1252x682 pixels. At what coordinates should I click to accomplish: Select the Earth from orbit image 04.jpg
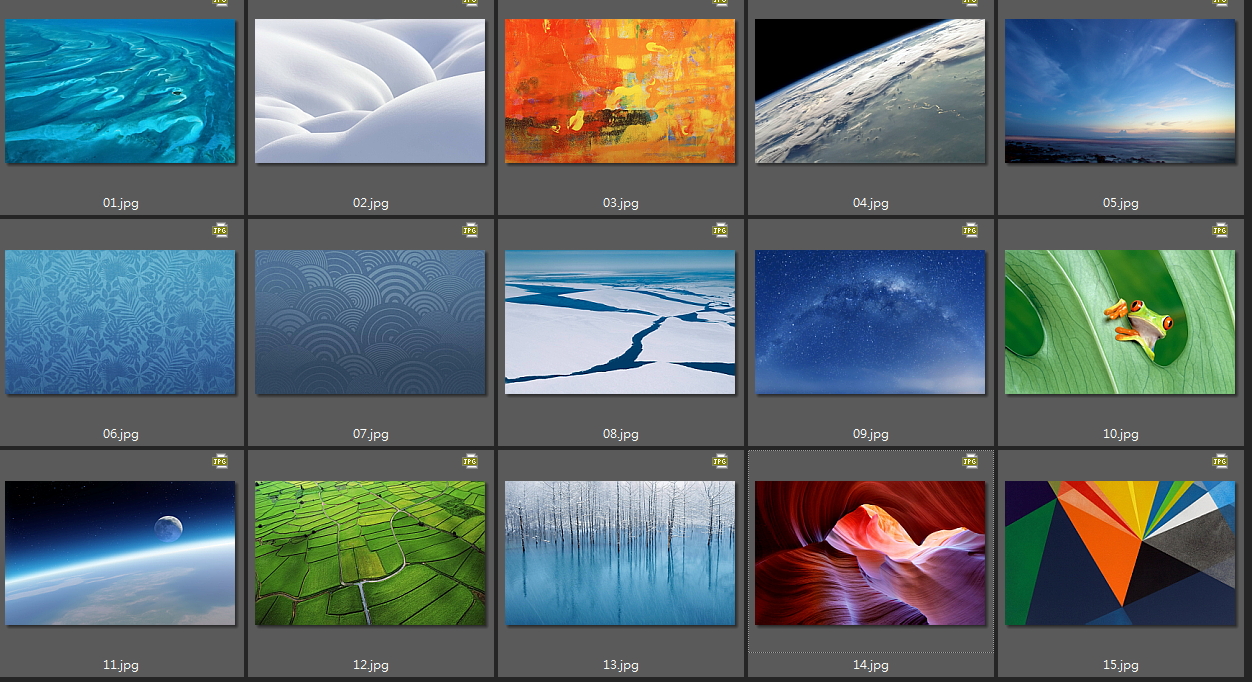coord(870,91)
